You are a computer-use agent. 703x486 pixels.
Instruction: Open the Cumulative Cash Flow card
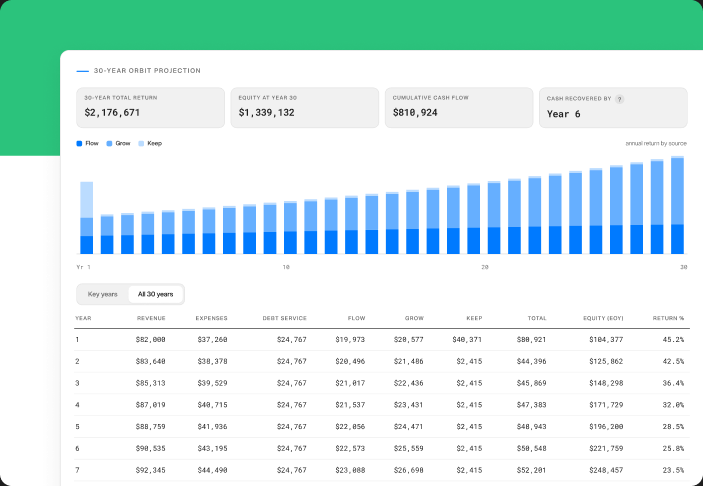[x=459, y=108]
